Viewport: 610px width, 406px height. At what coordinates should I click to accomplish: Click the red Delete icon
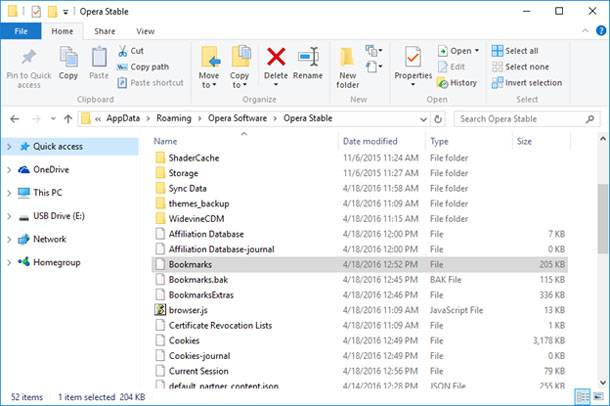coord(276,57)
